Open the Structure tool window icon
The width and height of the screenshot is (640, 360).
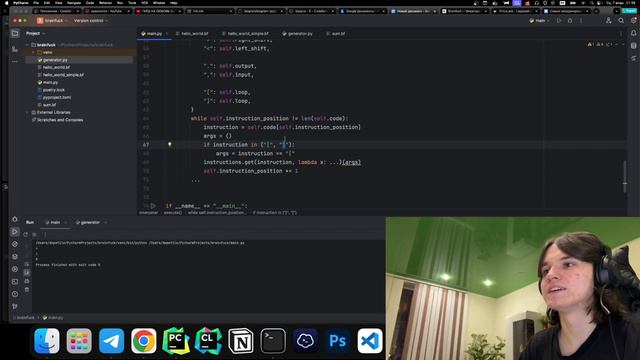click(15, 49)
